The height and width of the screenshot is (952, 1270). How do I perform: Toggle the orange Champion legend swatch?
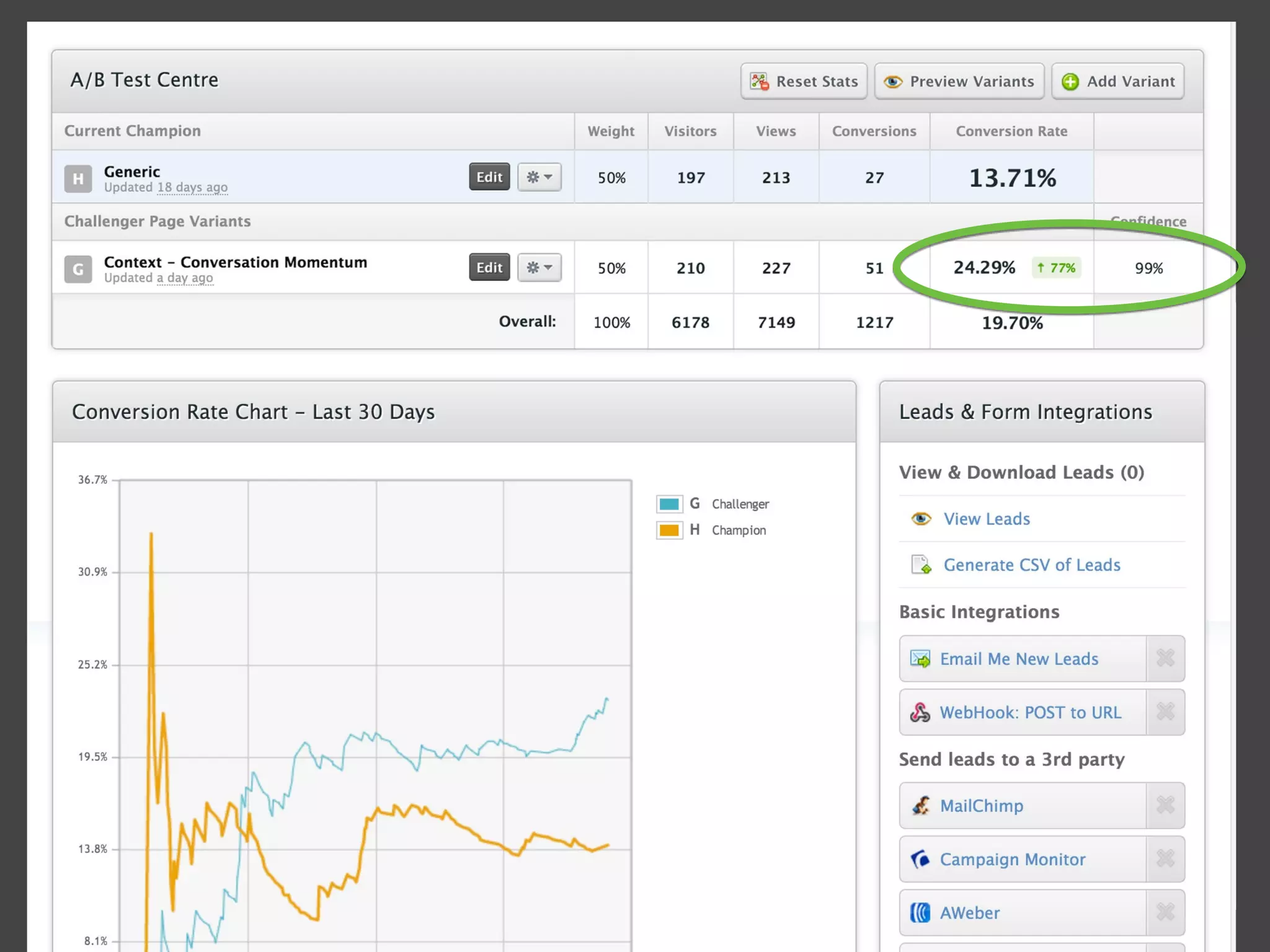(x=669, y=531)
